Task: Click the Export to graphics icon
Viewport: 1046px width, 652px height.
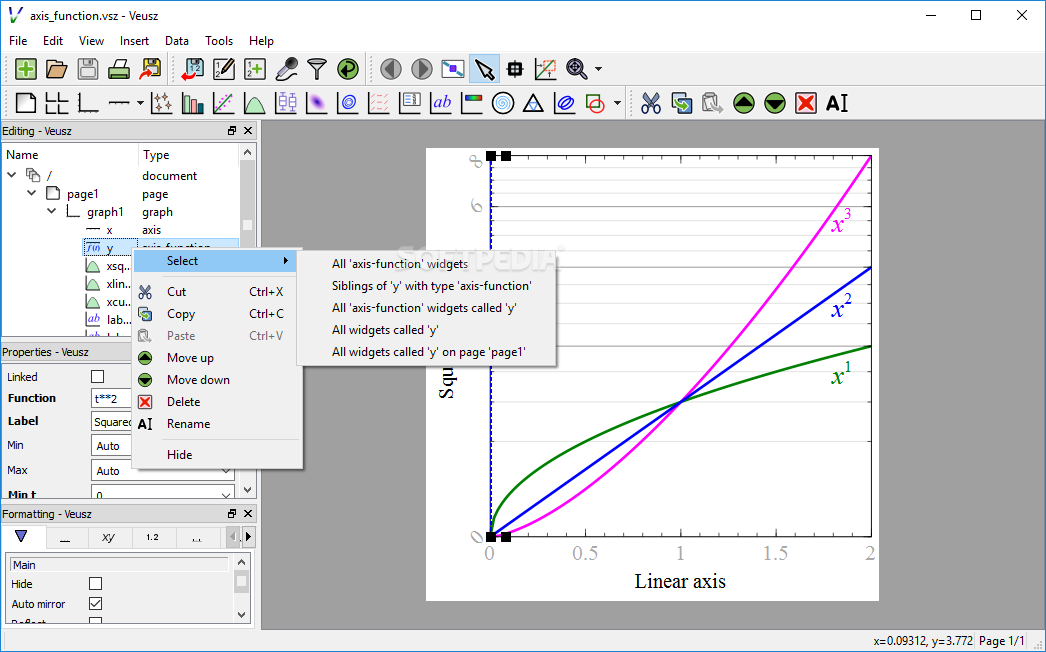Action: (150, 69)
